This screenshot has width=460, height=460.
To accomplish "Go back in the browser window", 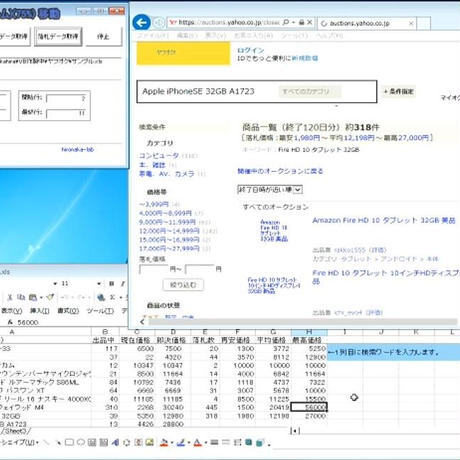I will (142, 23).
